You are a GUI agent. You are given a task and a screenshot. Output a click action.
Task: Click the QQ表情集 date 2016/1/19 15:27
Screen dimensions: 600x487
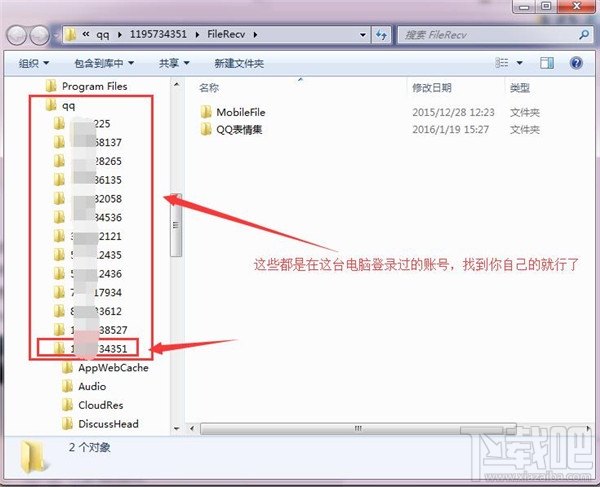tap(450, 129)
